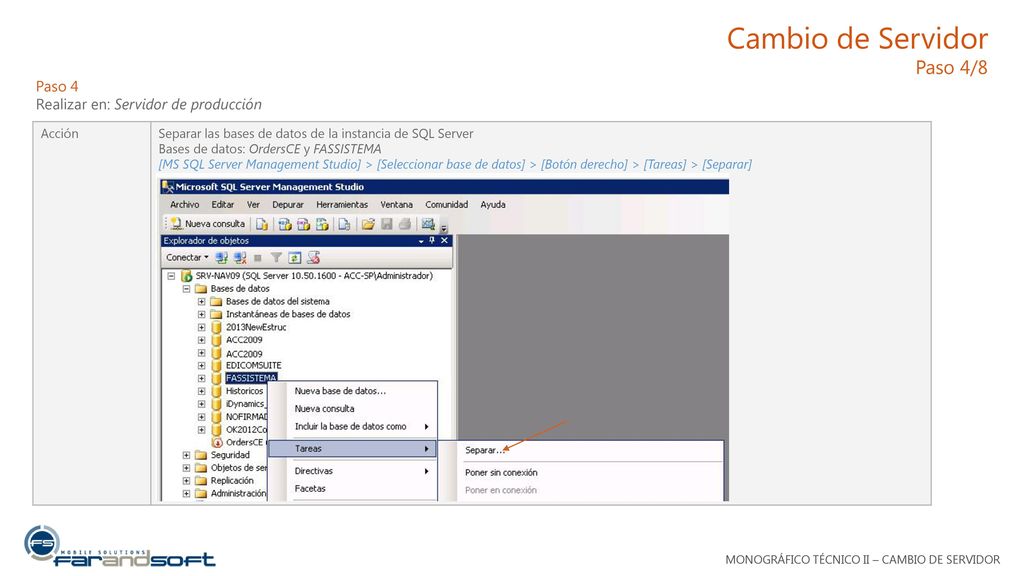The image size is (1024, 576).
Task: Click the SSMS title bar application icon
Action: click(x=168, y=187)
